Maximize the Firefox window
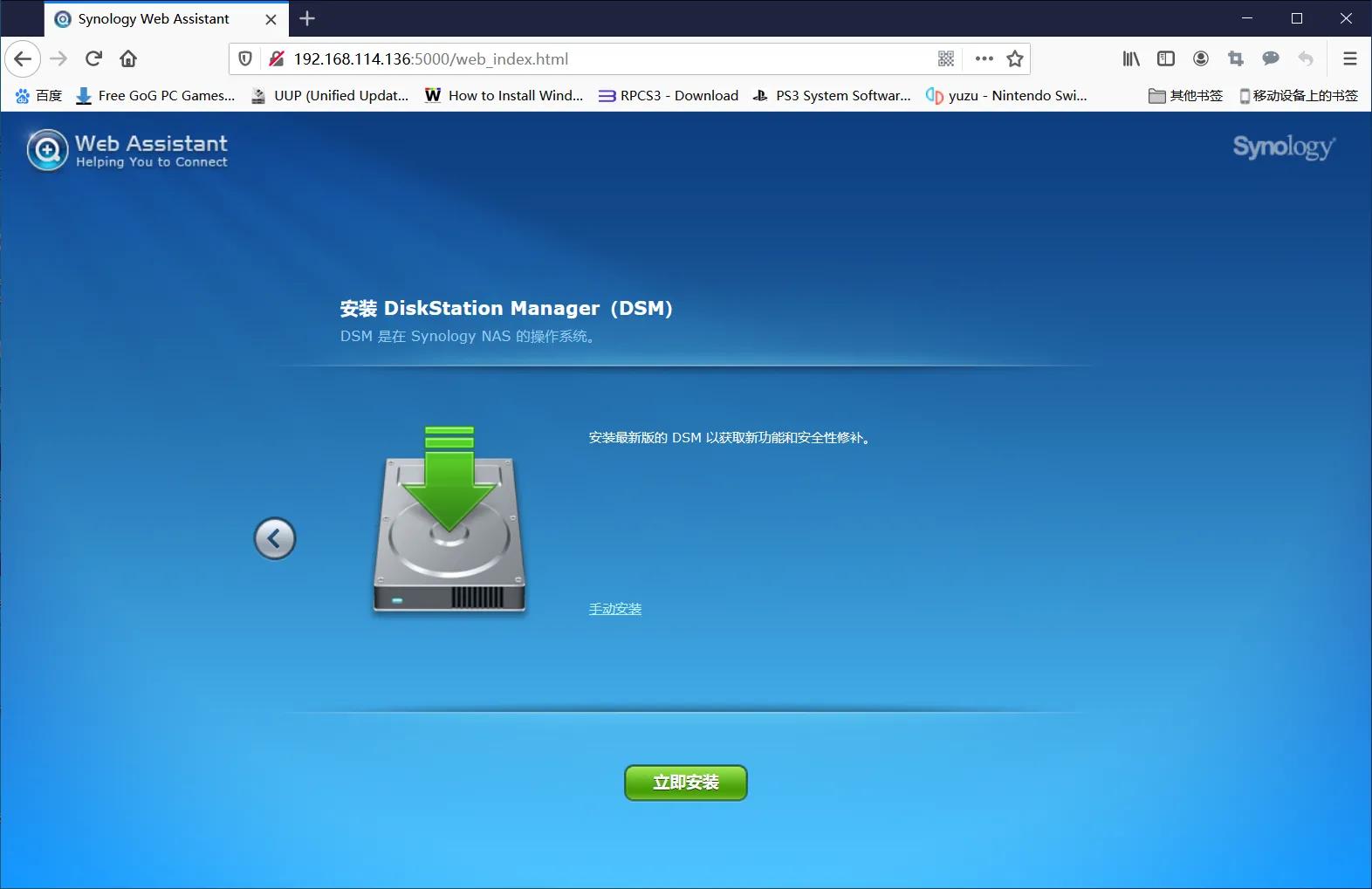The width and height of the screenshot is (1372, 889). [x=1297, y=18]
